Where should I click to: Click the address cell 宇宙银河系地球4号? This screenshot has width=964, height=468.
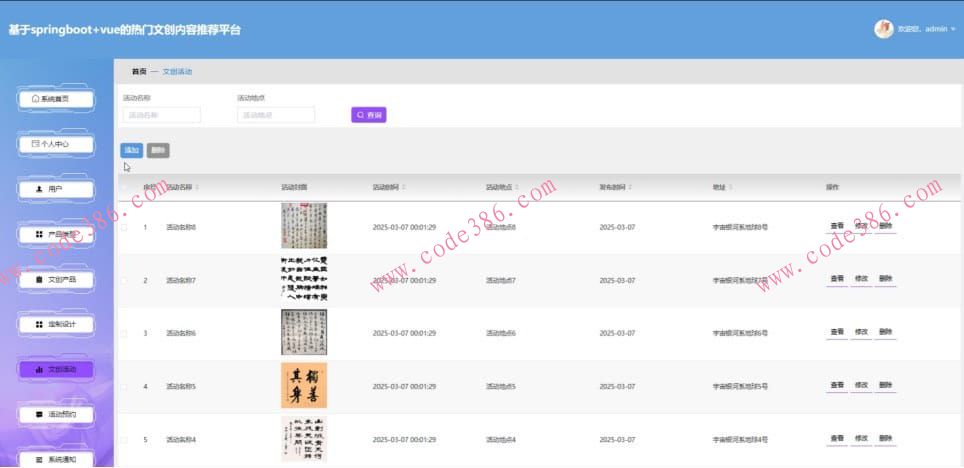(740, 440)
